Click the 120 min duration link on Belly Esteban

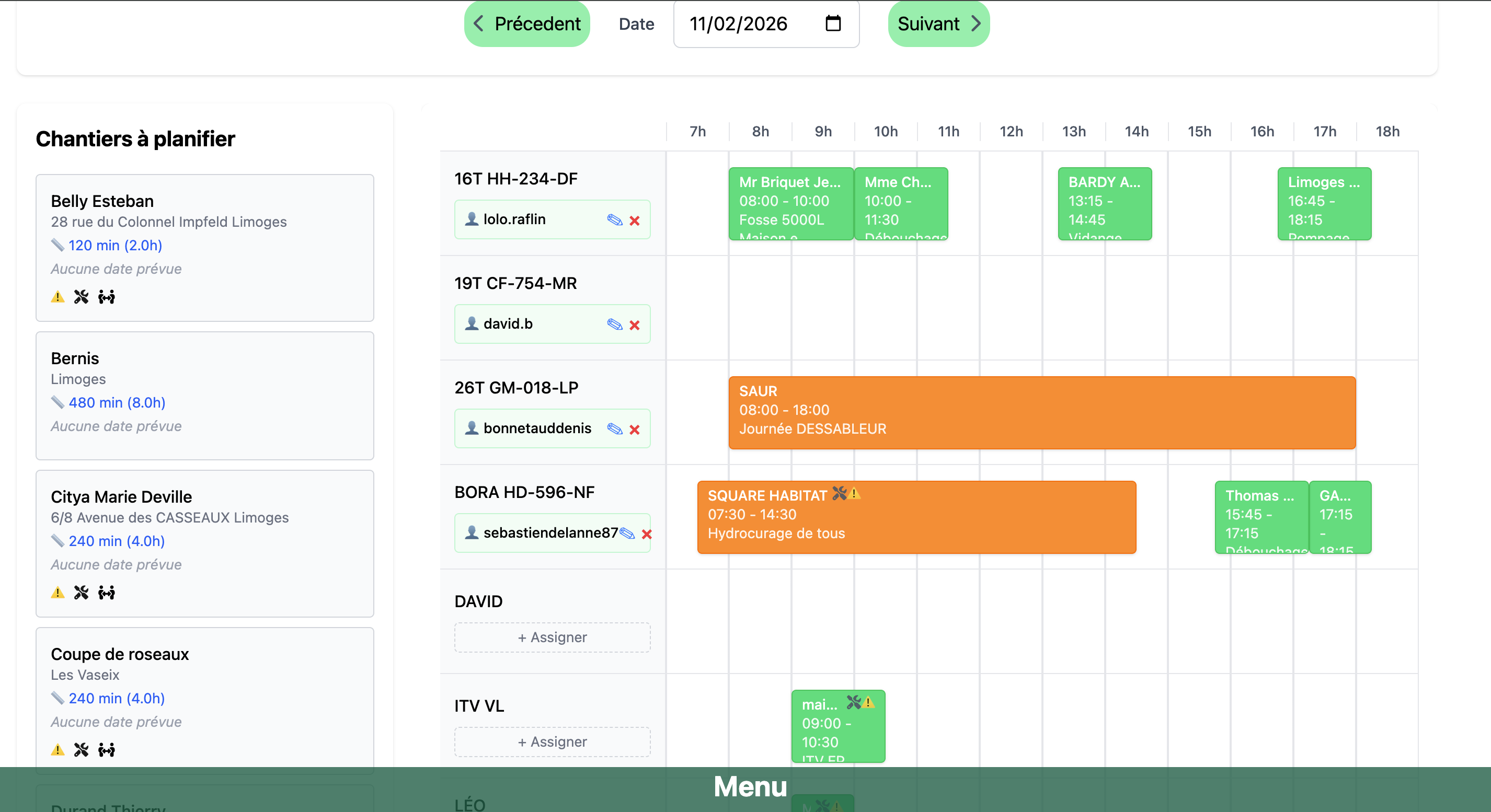pos(114,245)
